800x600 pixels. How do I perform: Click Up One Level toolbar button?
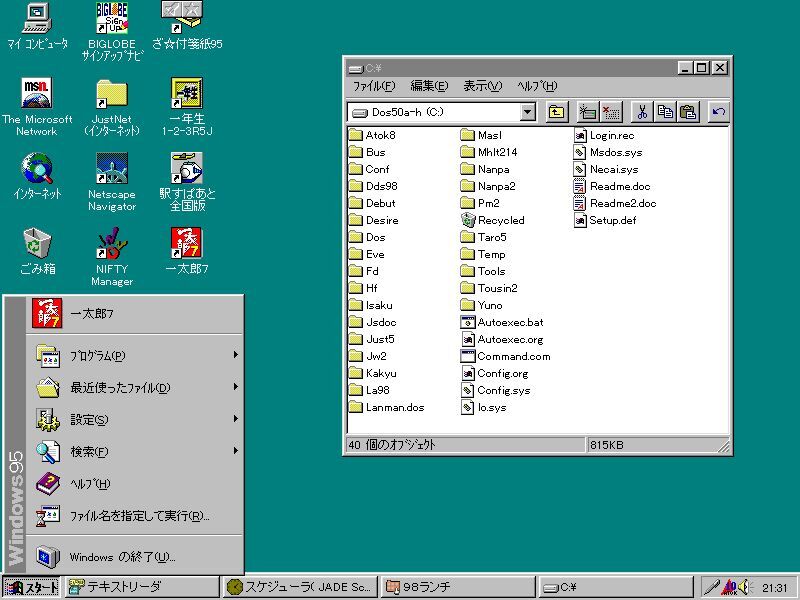[557, 112]
